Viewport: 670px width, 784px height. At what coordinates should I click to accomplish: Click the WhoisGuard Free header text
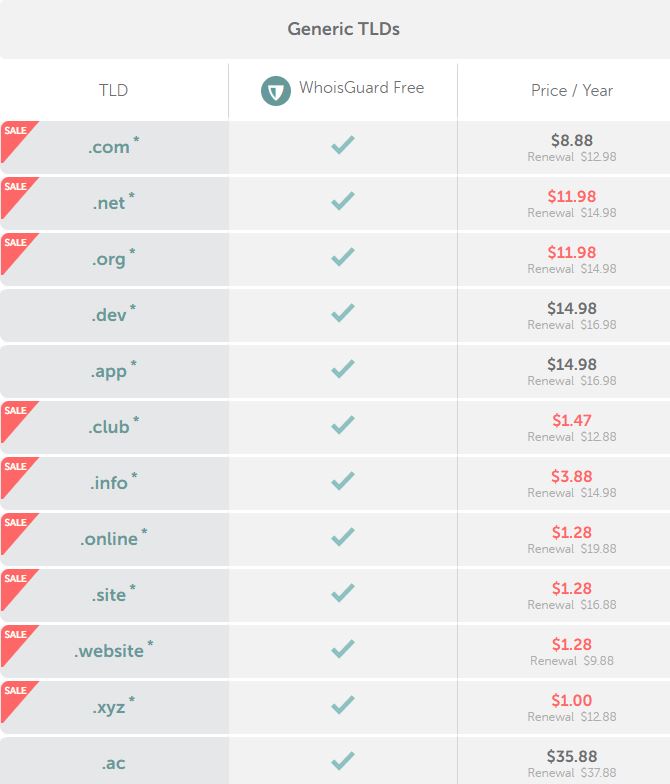pyautogui.click(x=362, y=88)
